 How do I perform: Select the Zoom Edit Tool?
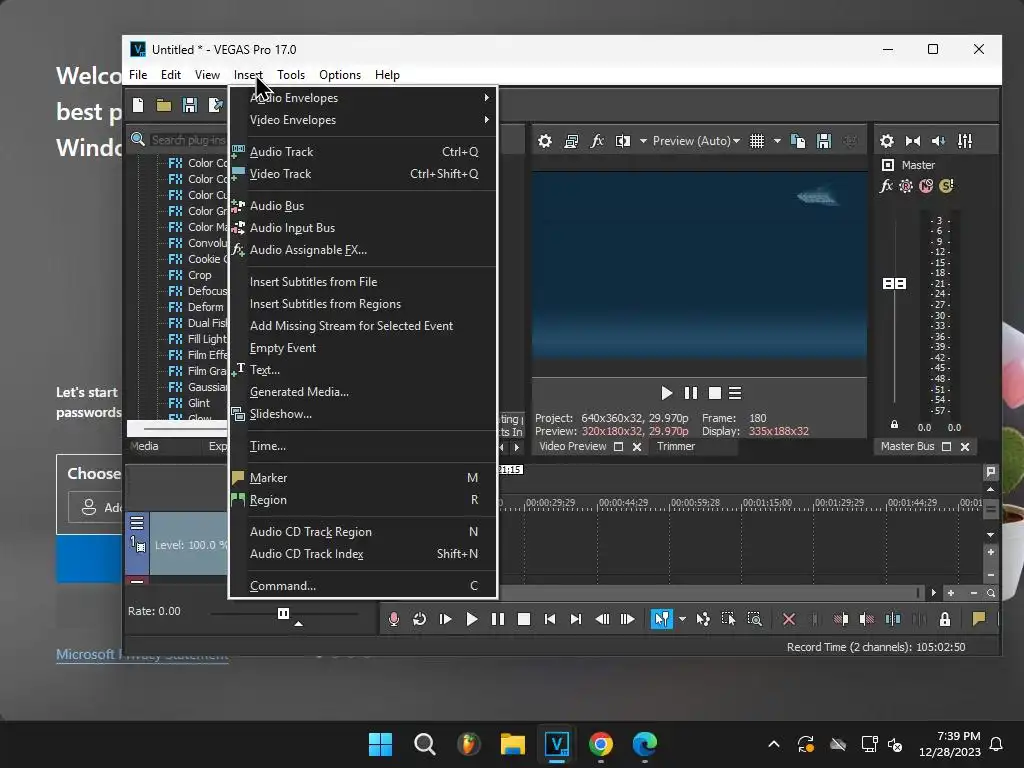point(754,619)
